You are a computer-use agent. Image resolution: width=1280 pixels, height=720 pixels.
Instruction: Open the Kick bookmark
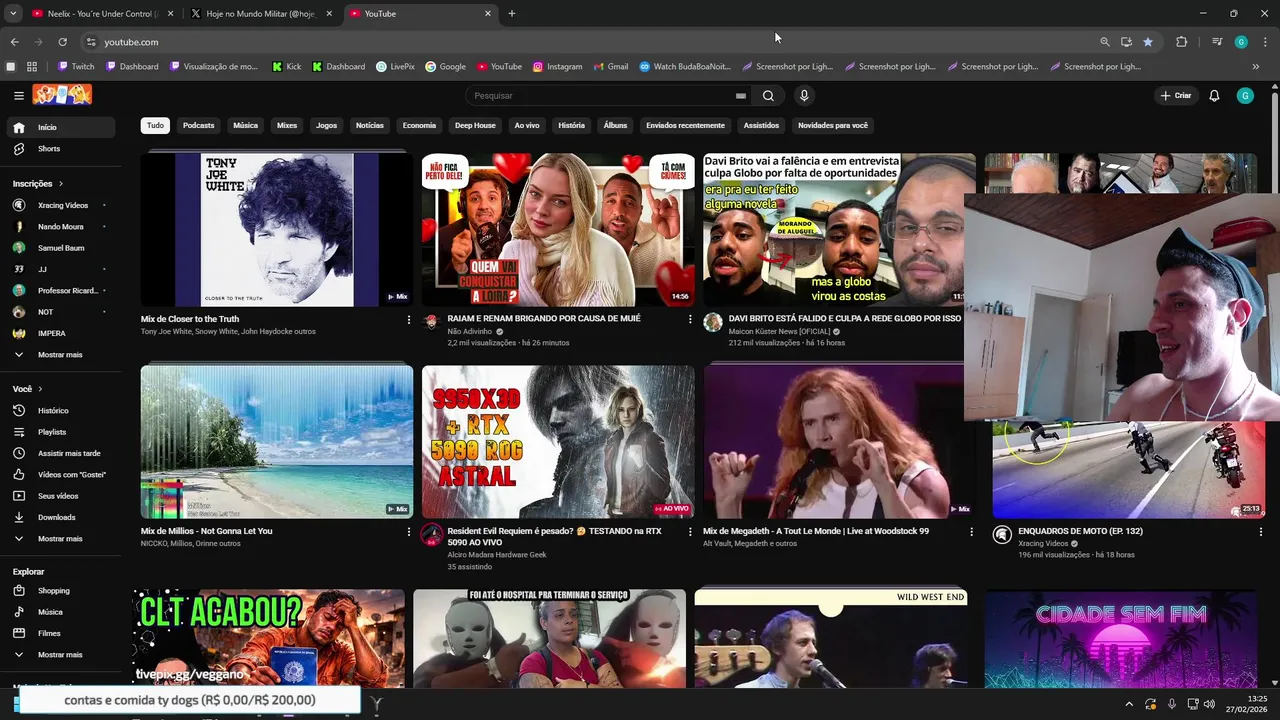point(286,67)
